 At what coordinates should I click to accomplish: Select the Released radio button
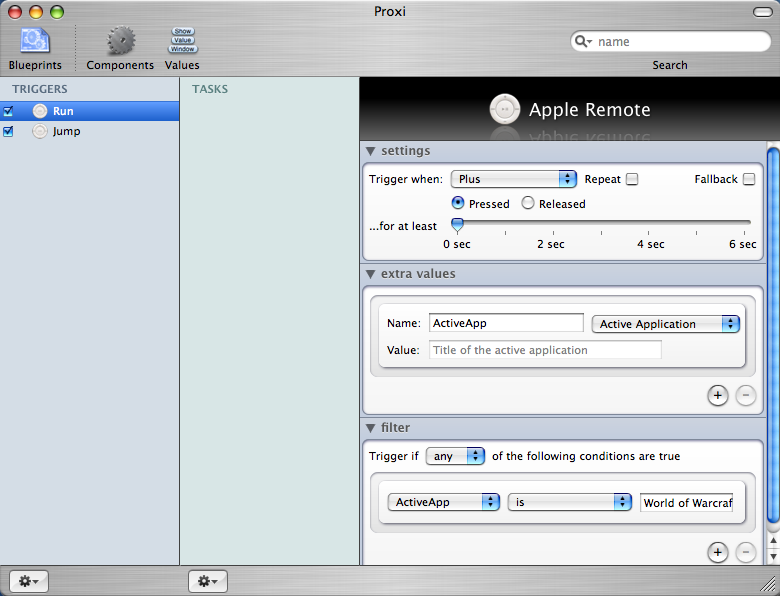(528, 203)
